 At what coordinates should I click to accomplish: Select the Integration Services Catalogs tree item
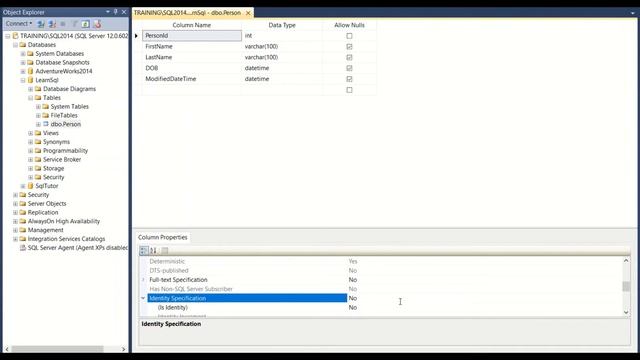point(66,239)
